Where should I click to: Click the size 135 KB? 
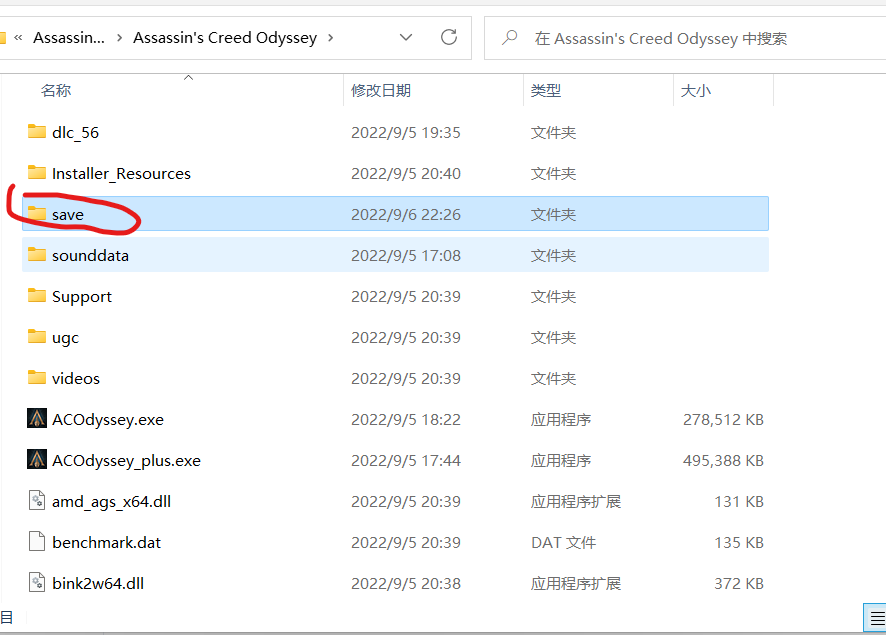click(x=739, y=542)
